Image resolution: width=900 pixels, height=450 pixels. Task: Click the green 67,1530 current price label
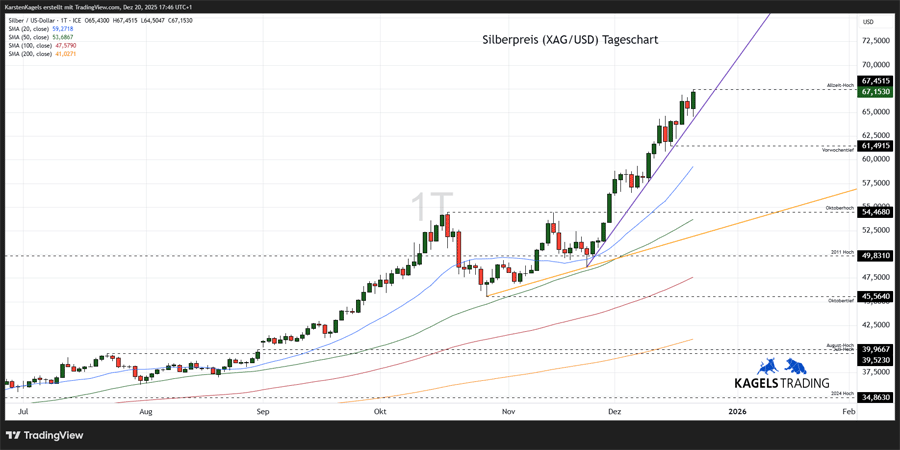coord(875,91)
